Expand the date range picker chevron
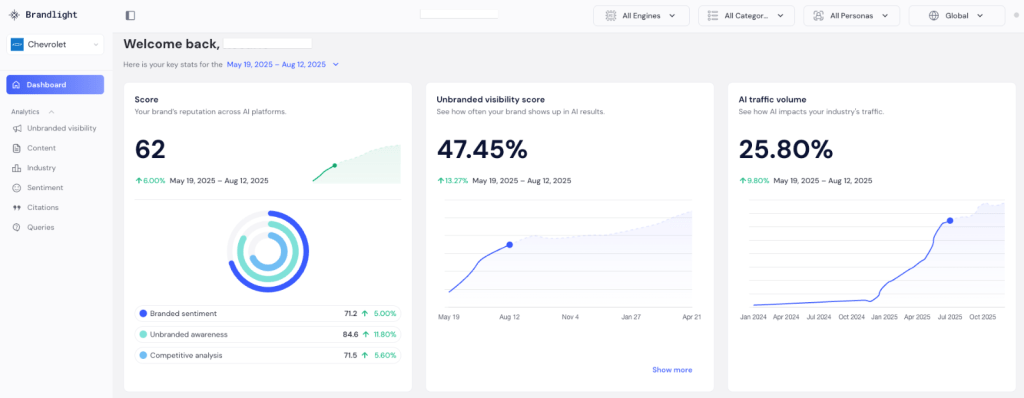Image resolution: width=1024 pixels, height=398 pixels. [336, 65]
